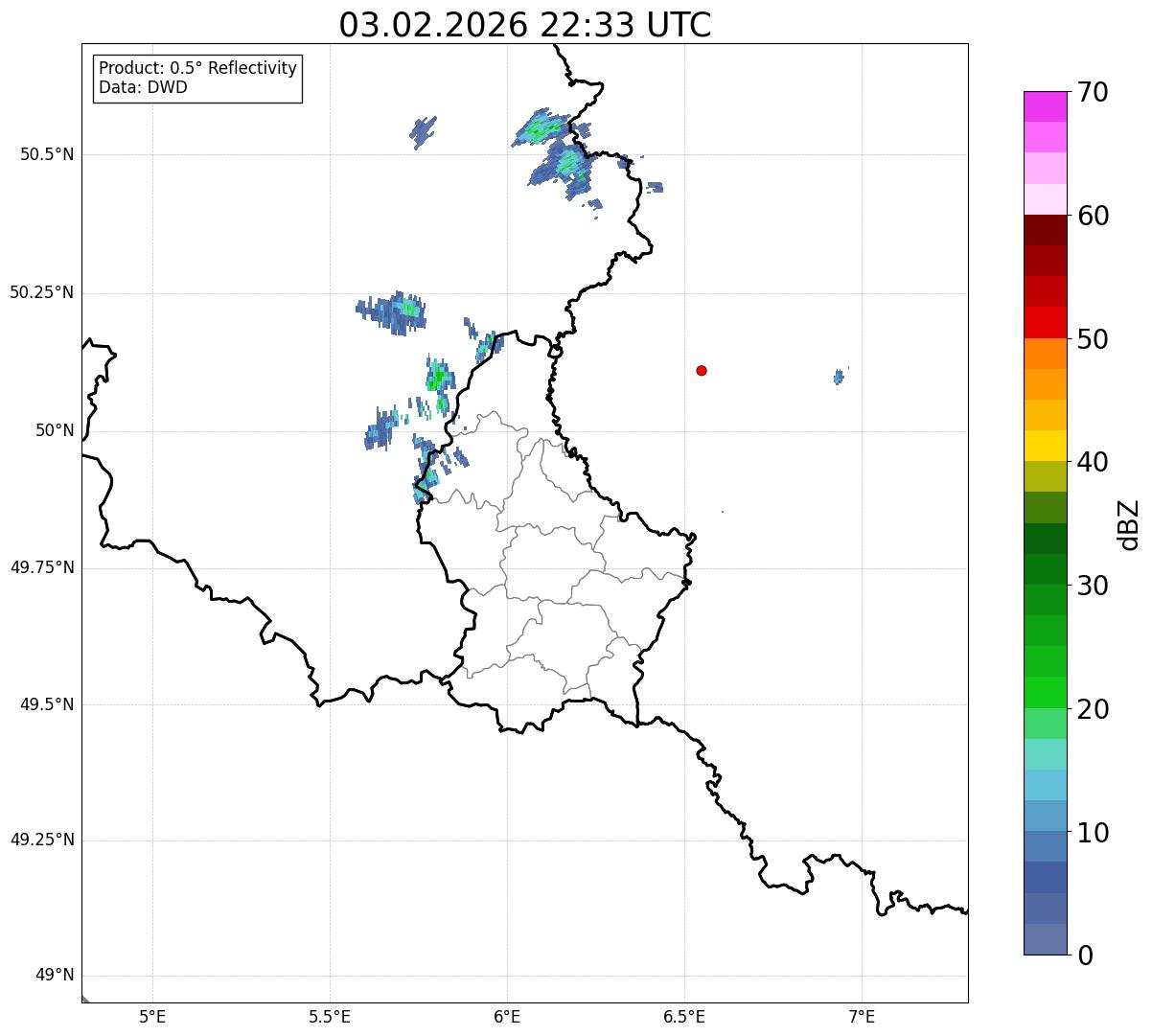Click the '49.5°N' latitude label

tap(47, 704)
